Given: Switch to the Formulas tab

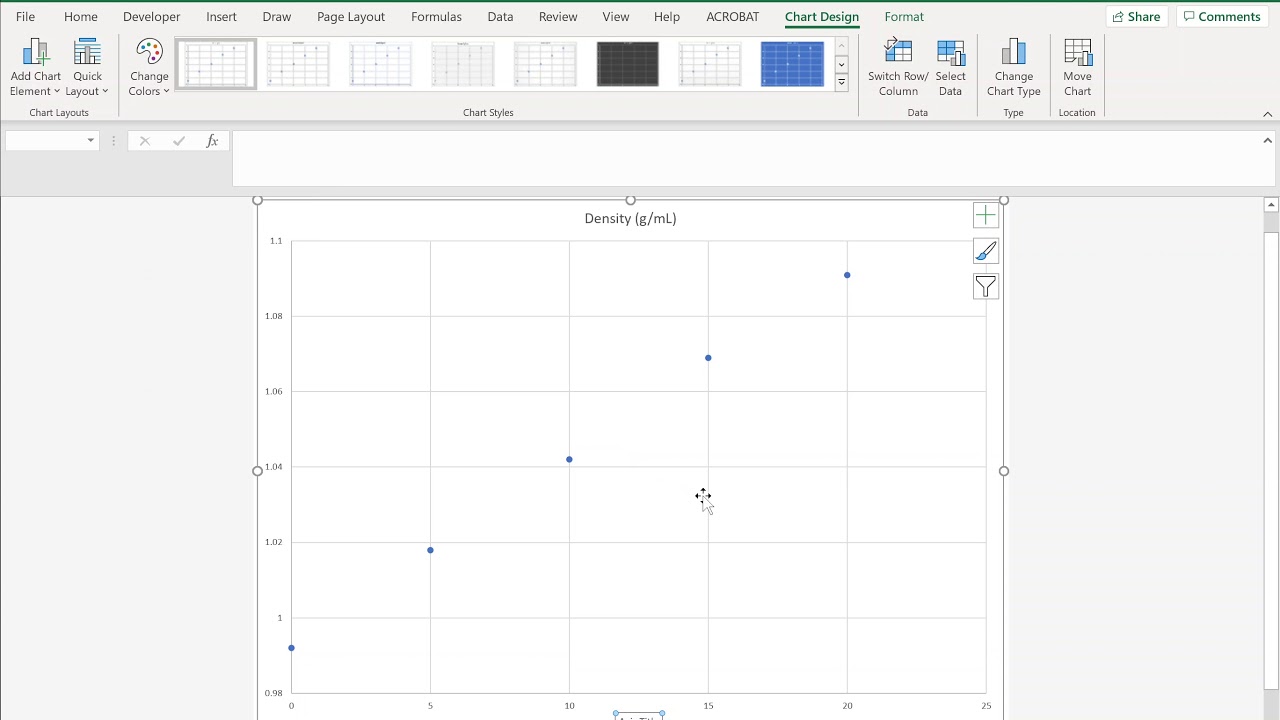Looking at the screenshot, I should coord(436,17).
